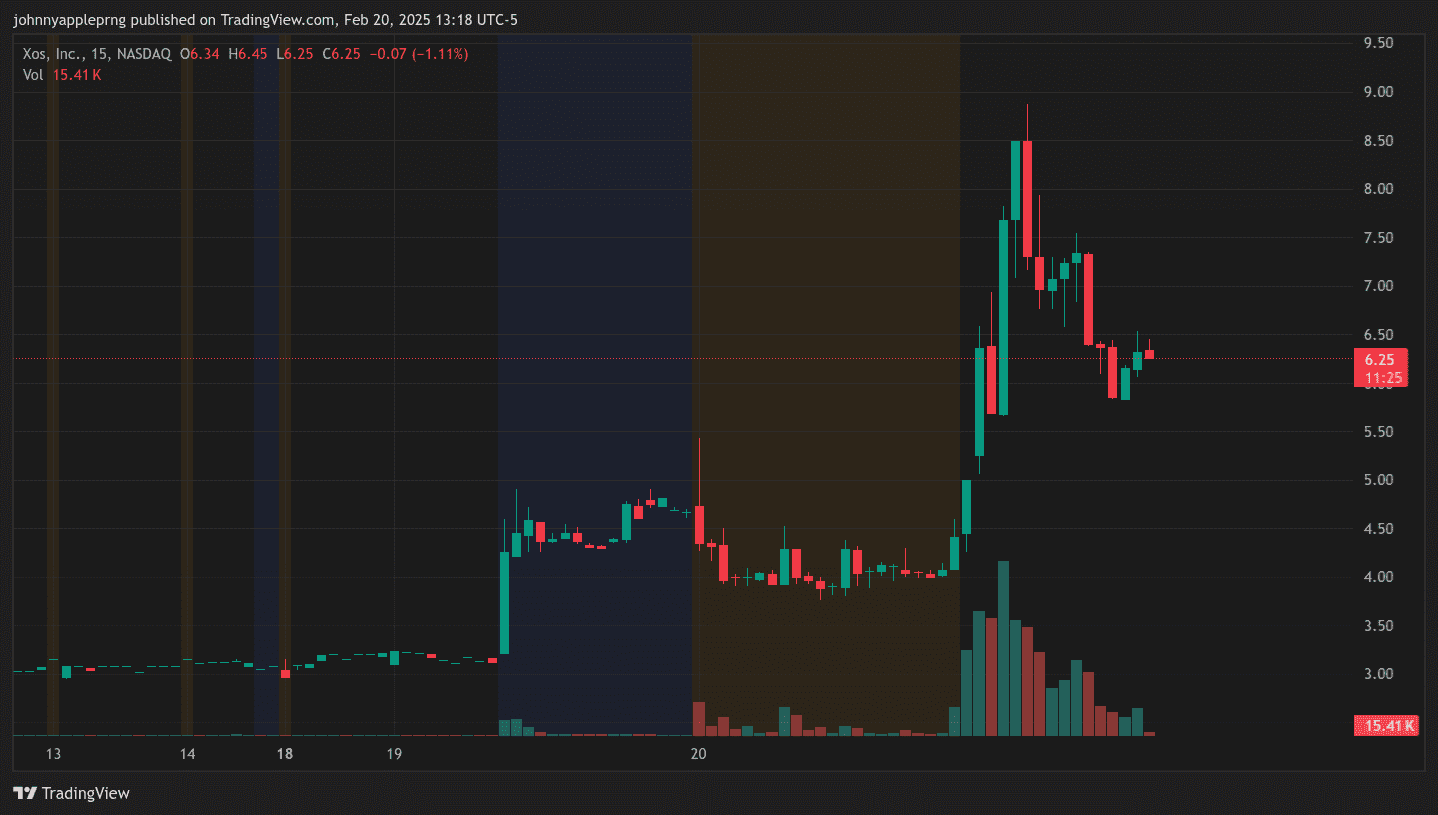Click the publish header text at top
This screenshot has height=815, width=1438.
265,20
